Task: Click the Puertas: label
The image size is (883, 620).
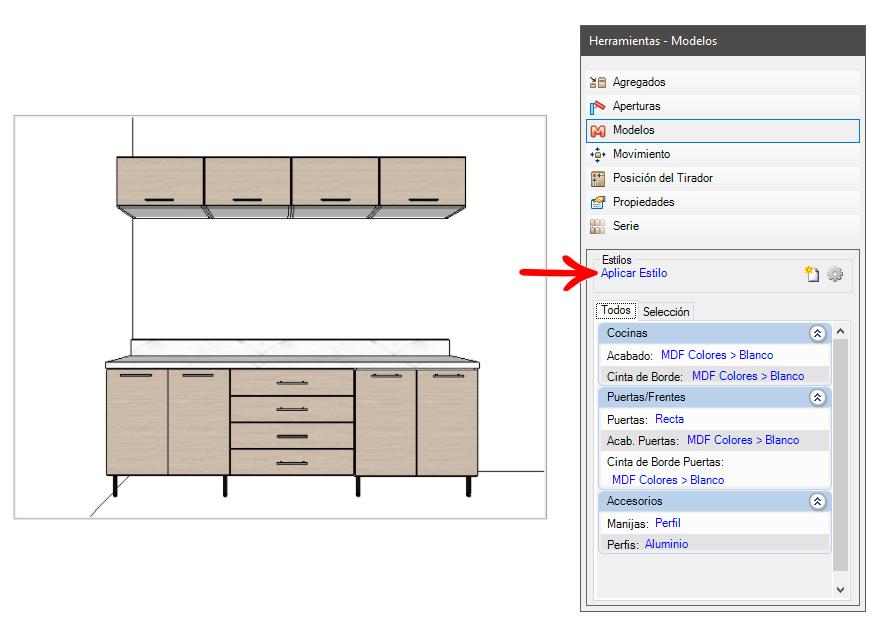Action: pos(627,420)
